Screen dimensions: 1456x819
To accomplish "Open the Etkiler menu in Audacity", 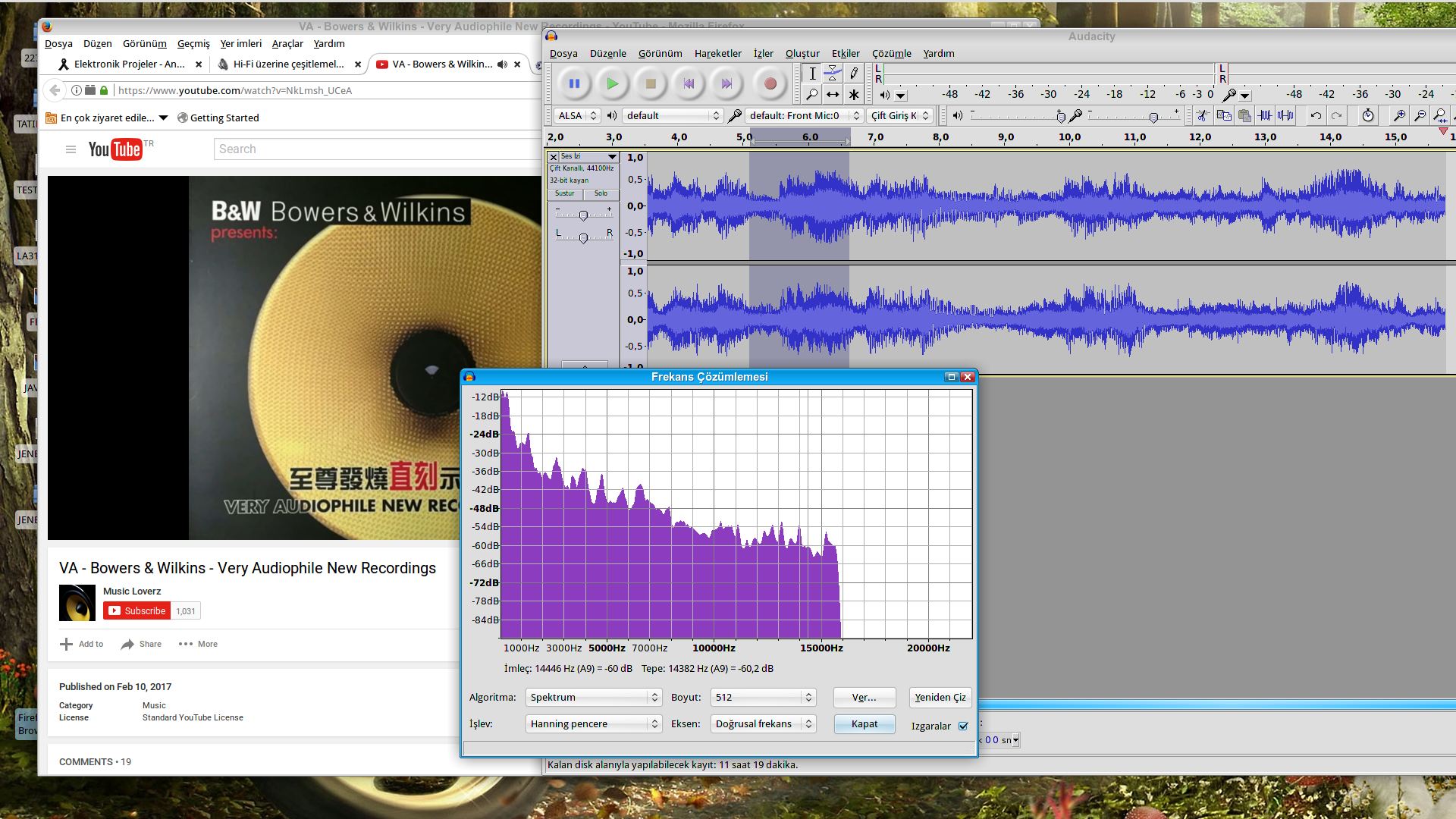I will click(845, 53).
